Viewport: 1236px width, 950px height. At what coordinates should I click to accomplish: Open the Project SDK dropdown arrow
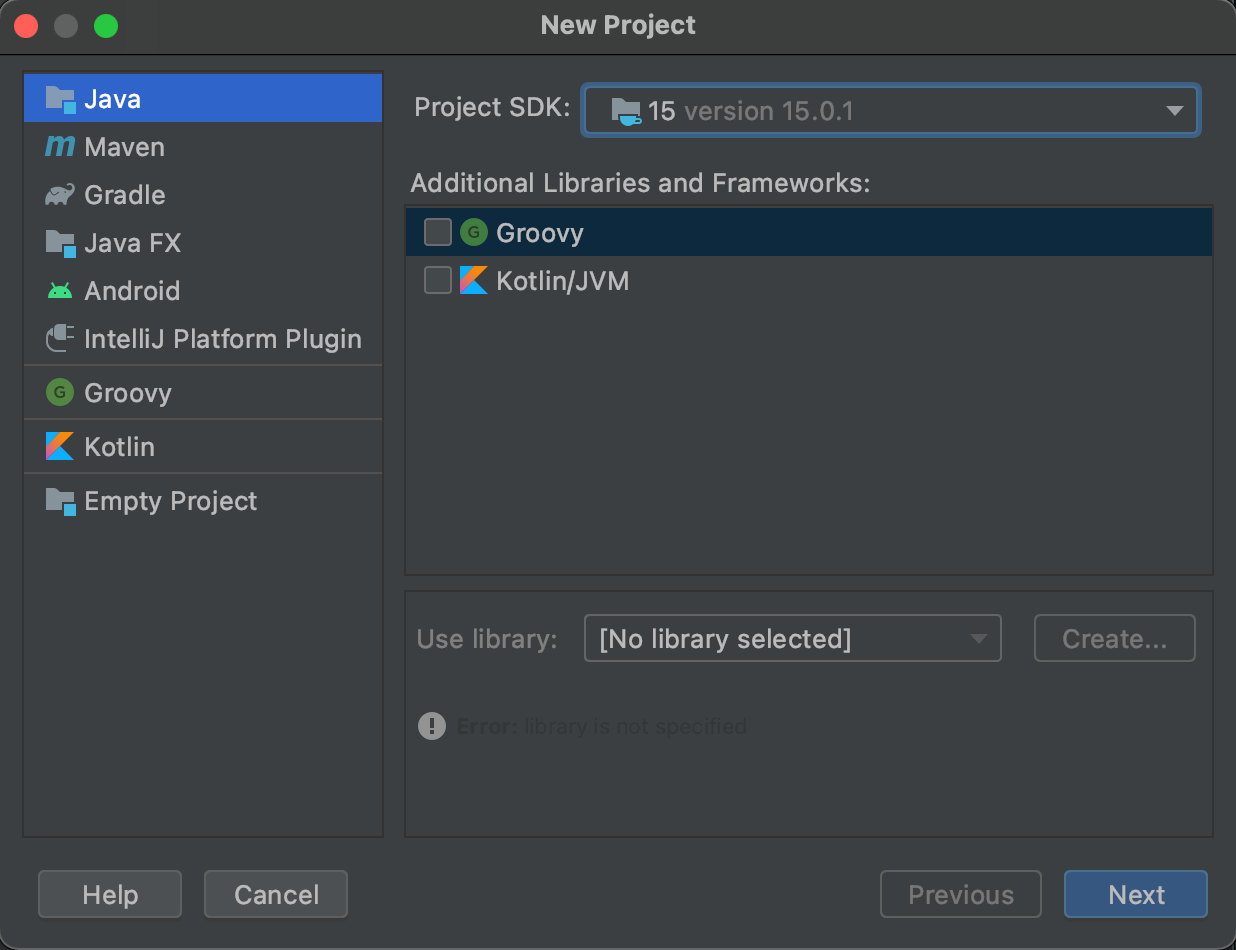click(1175, 111)
